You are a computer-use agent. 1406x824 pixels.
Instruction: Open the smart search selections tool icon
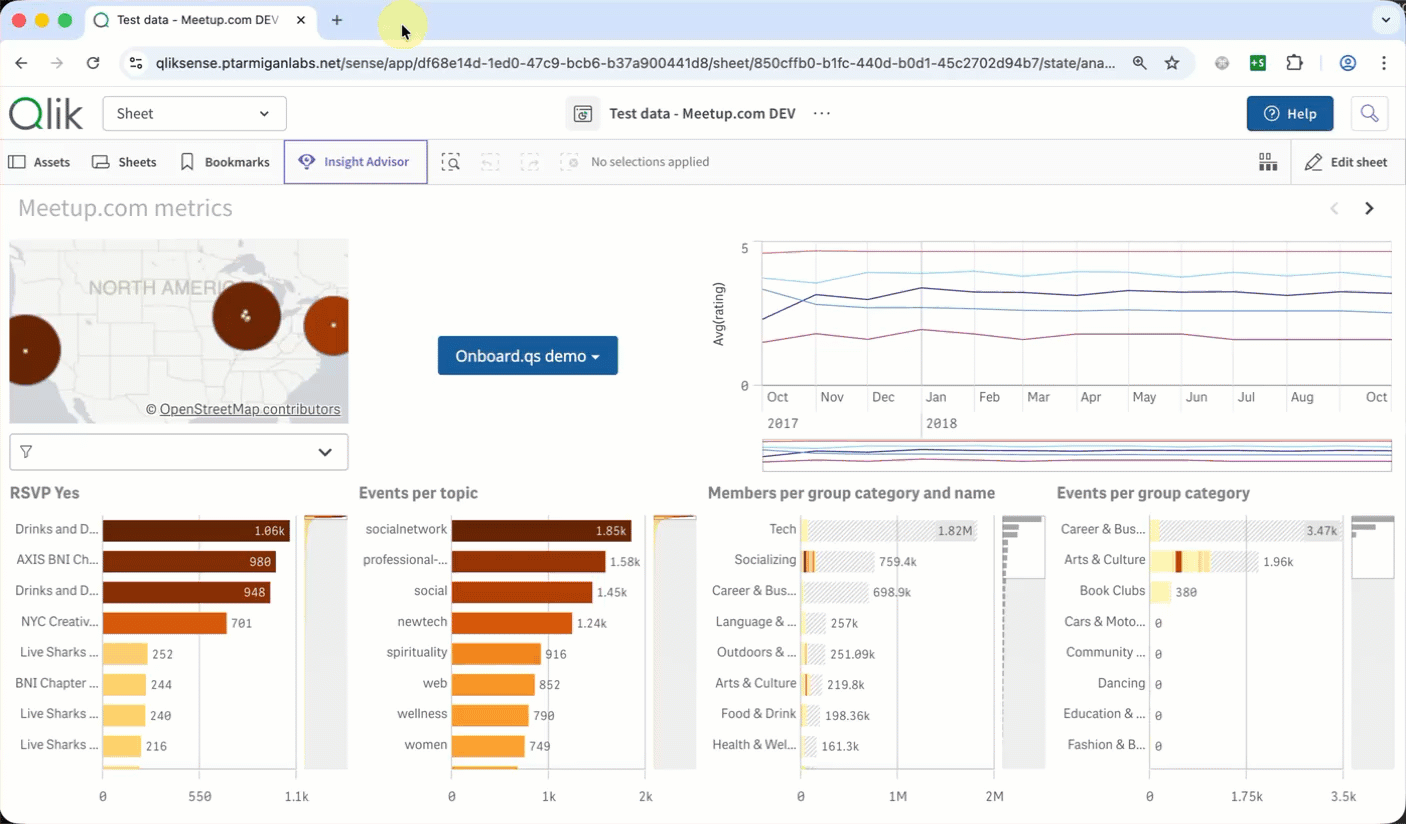[451, 162]
